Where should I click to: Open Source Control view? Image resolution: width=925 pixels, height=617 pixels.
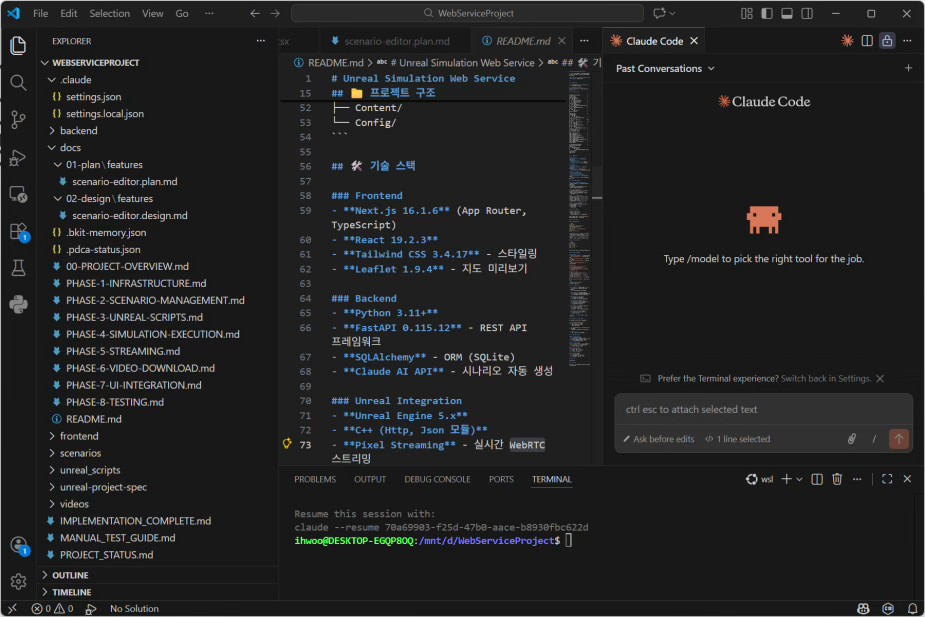pos(18,120)
